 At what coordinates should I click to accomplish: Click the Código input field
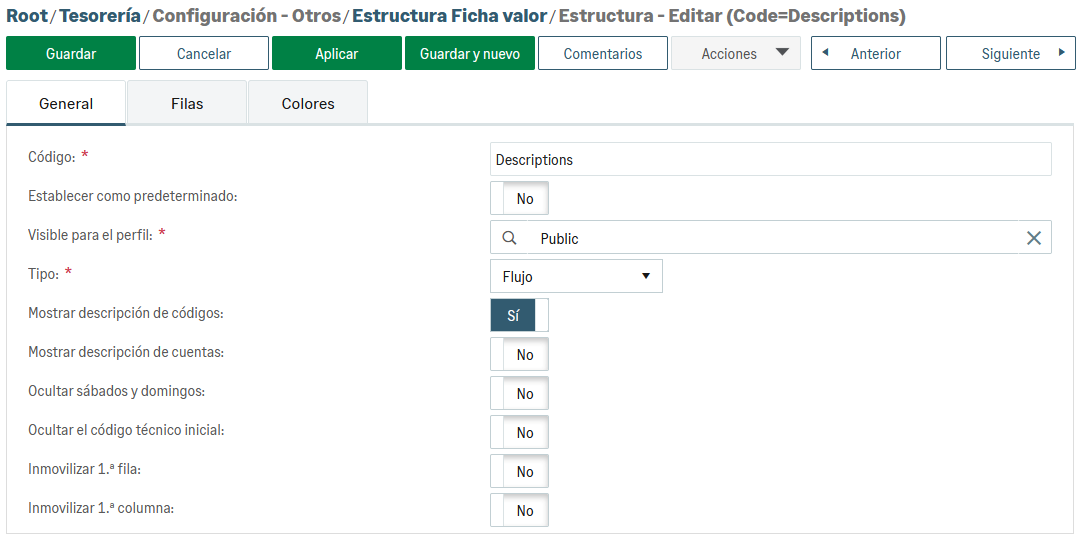[770, 160]
